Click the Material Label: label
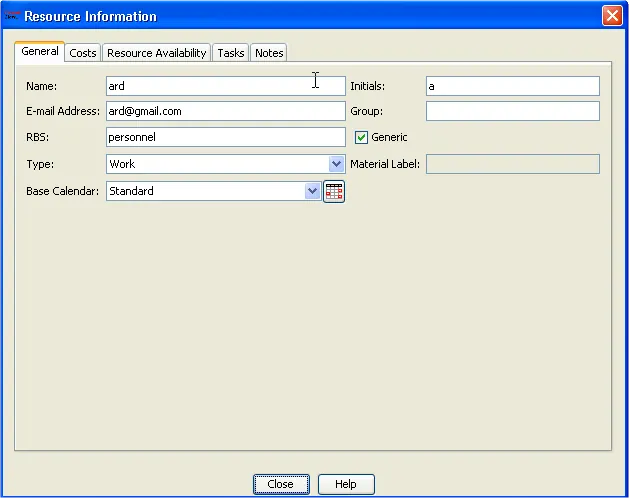This screenshot has height=498, width=629. pyautogui.click(x=385, y=164)
